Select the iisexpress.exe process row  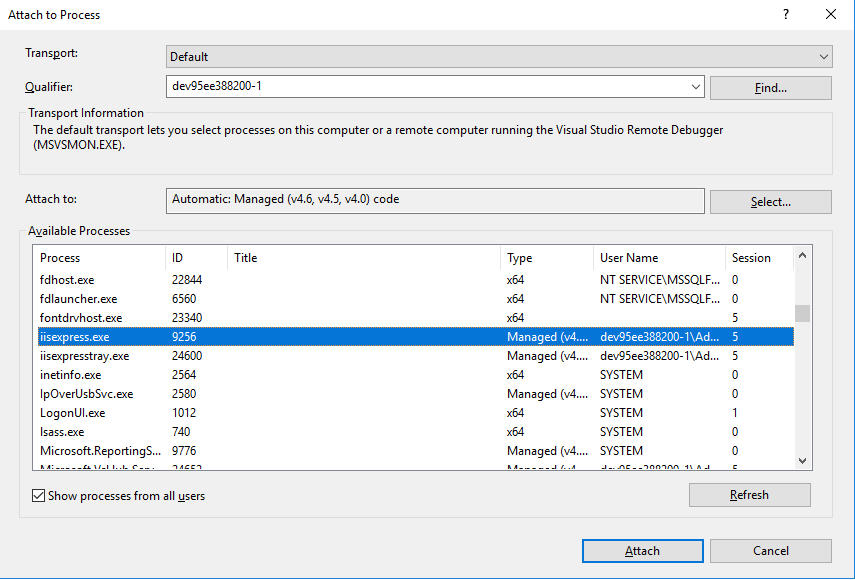[x=416, y=337]
